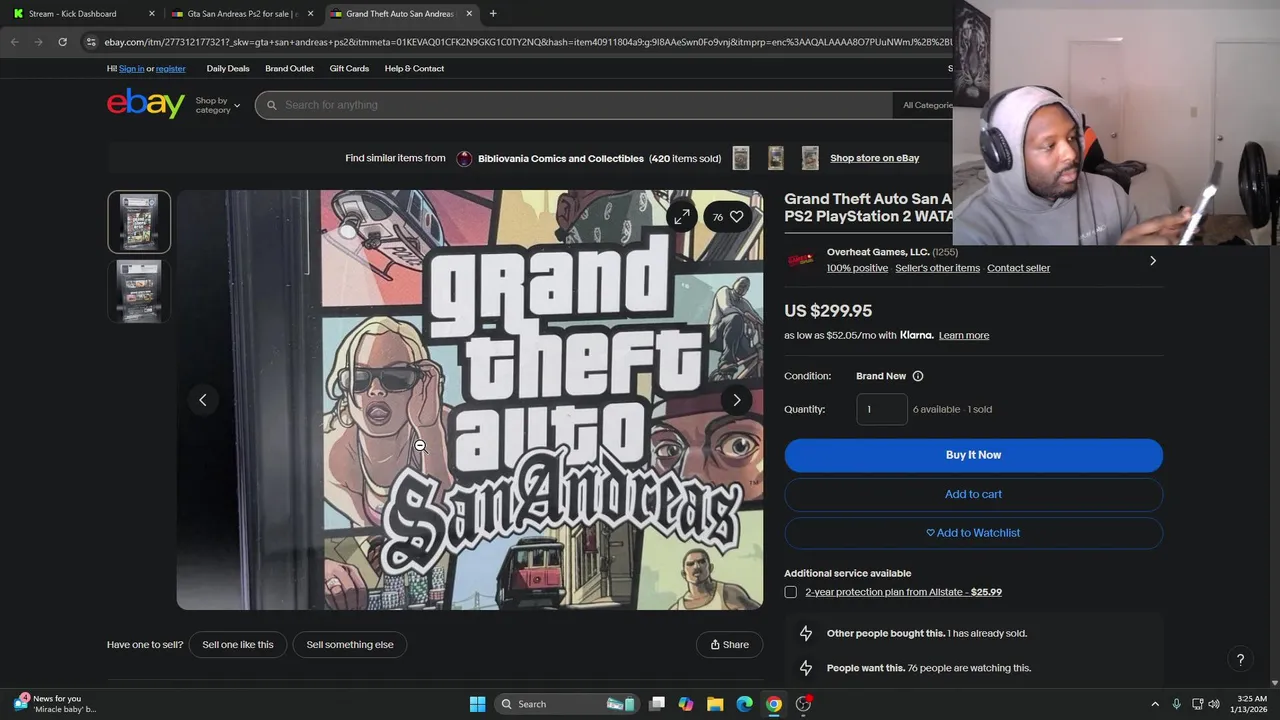Open the help question mark button

(x=1240, y=659)
